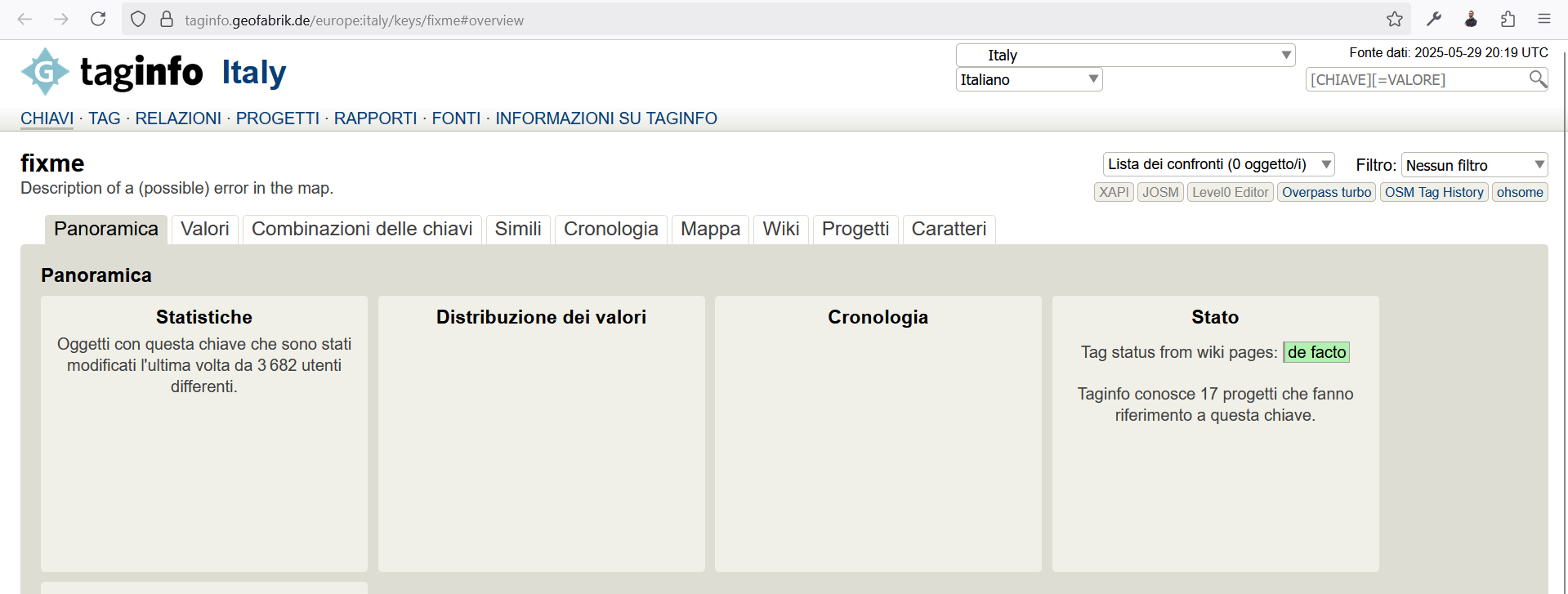The width and height of the screenshot is (1568, 594).
Task: Open the browser hamburger menu
Action: pyautogui.click(x=1544, y=19)
